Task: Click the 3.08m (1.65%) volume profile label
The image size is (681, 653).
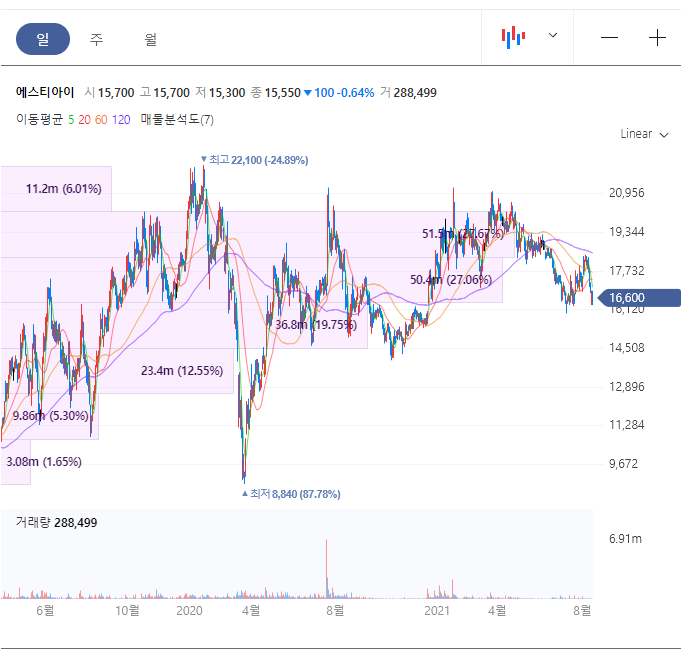Action: [x=44, y=462]
